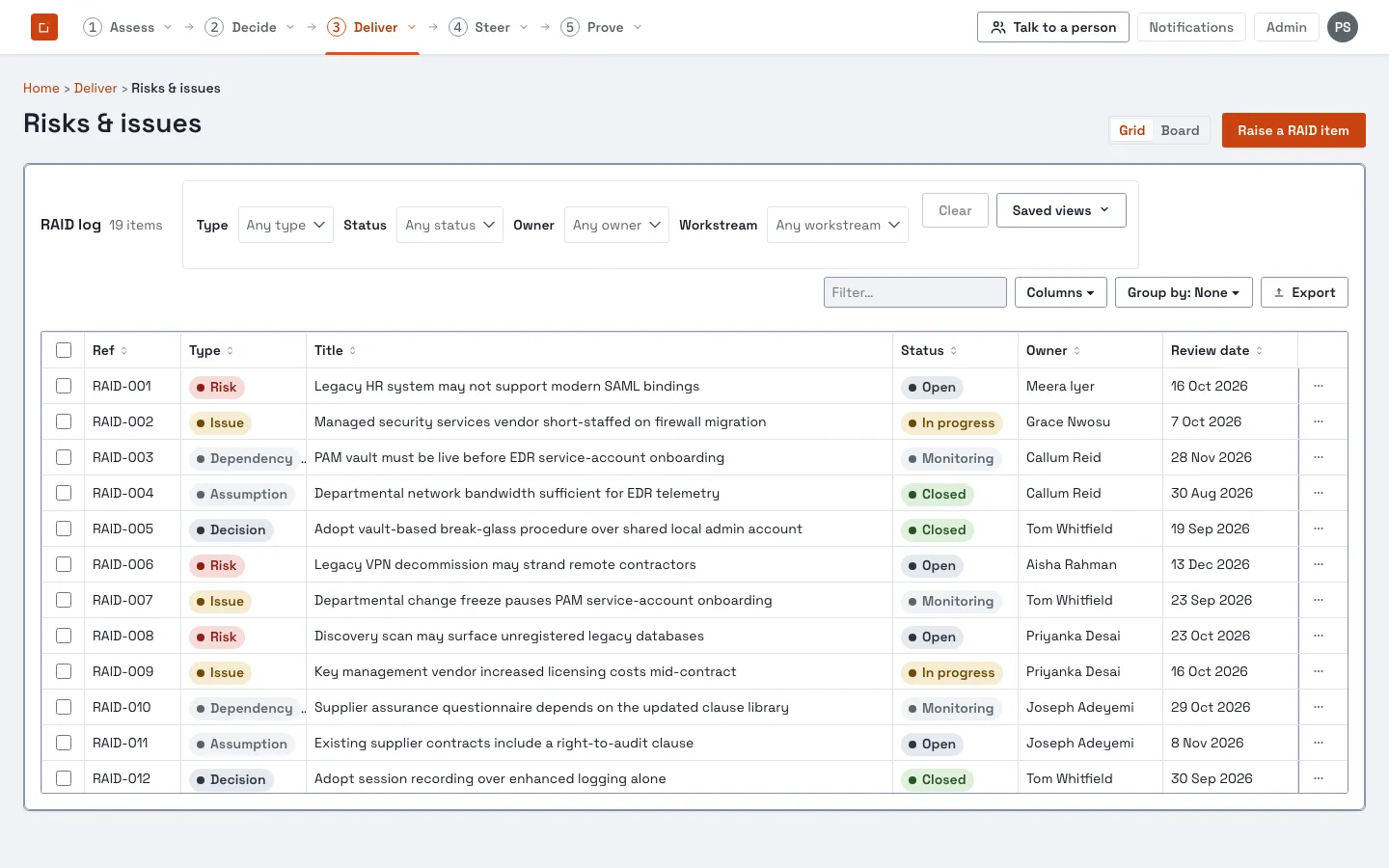The height and width of the screenshot is (868, 1389).
Task: Open the Group by: None dropdown
Action: 1184,292
